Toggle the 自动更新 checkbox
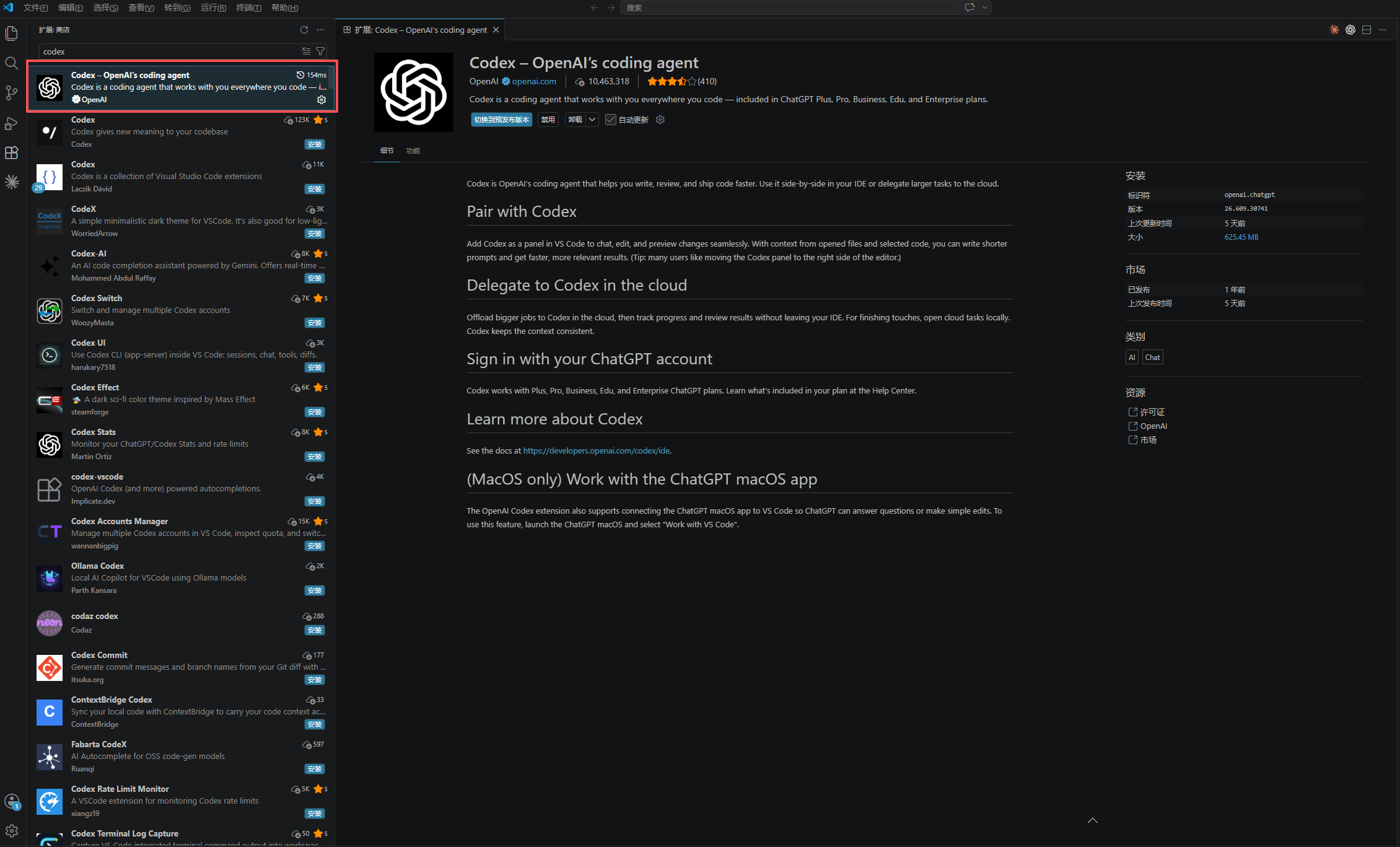 [611, 120]
